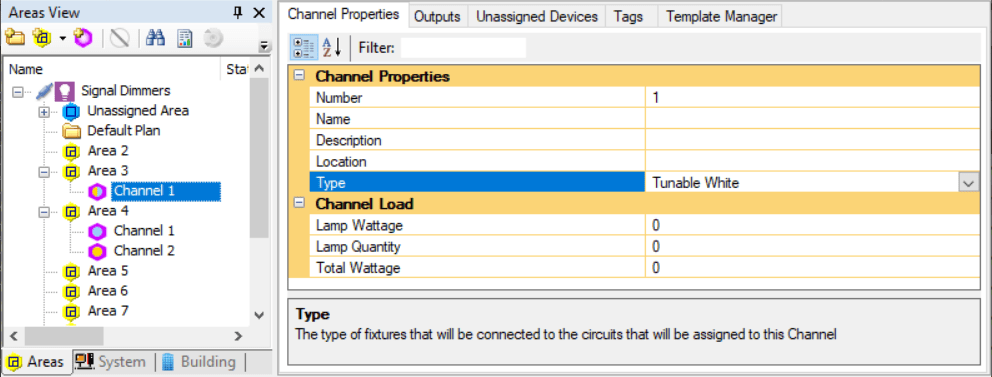
Task: Click the vertical scrollbar thumb in Areas tree
Action: pos(259,157)
